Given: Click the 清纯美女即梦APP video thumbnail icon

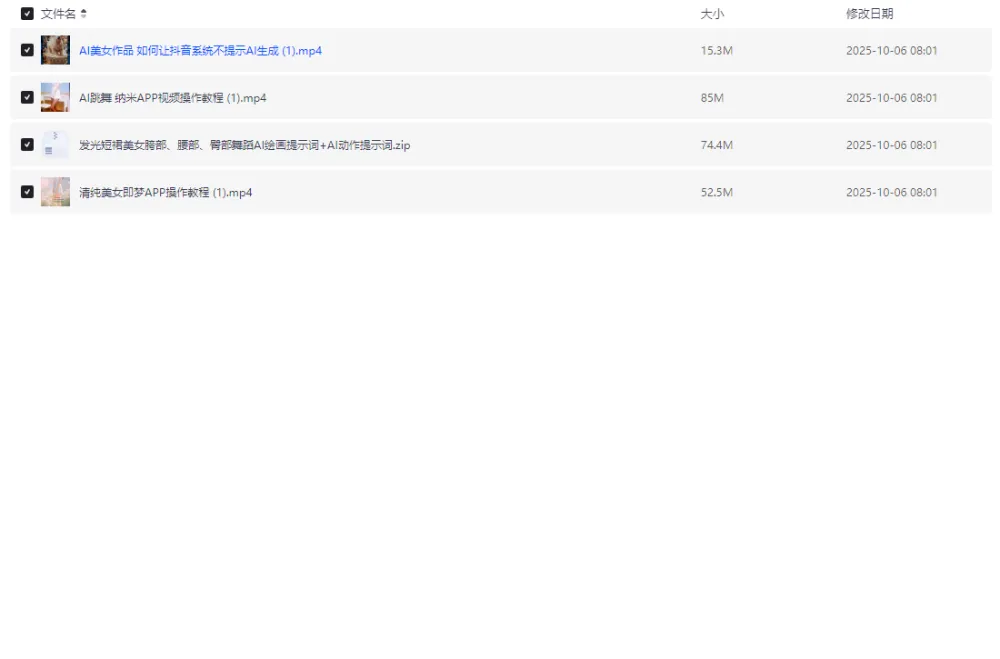Looking at the screenshot, I should tap(55, 192).
